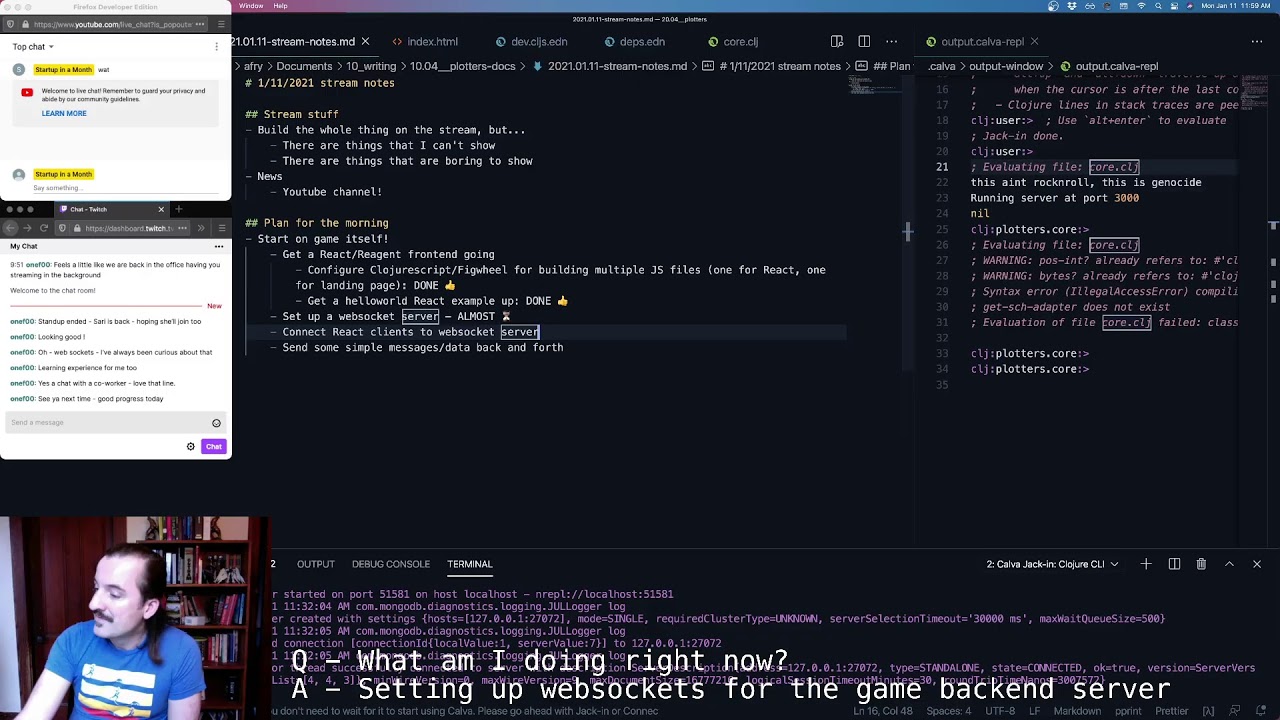
Task: Close the stream-notes.md editor tab
Action: tap(365, 42)
